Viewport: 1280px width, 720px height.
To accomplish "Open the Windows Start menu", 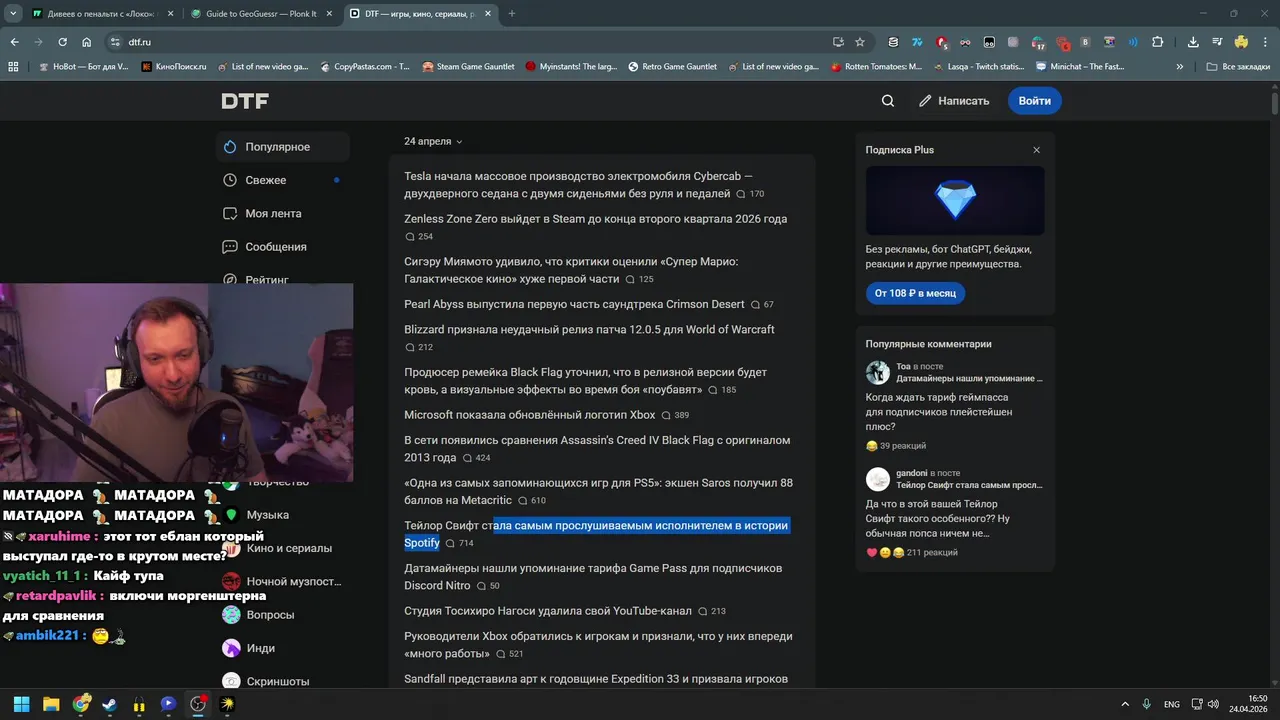I will (x=22, y=704).
